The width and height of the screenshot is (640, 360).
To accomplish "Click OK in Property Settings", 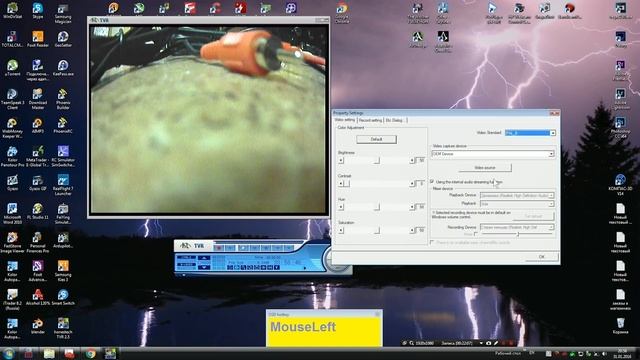I will point(541,256).
